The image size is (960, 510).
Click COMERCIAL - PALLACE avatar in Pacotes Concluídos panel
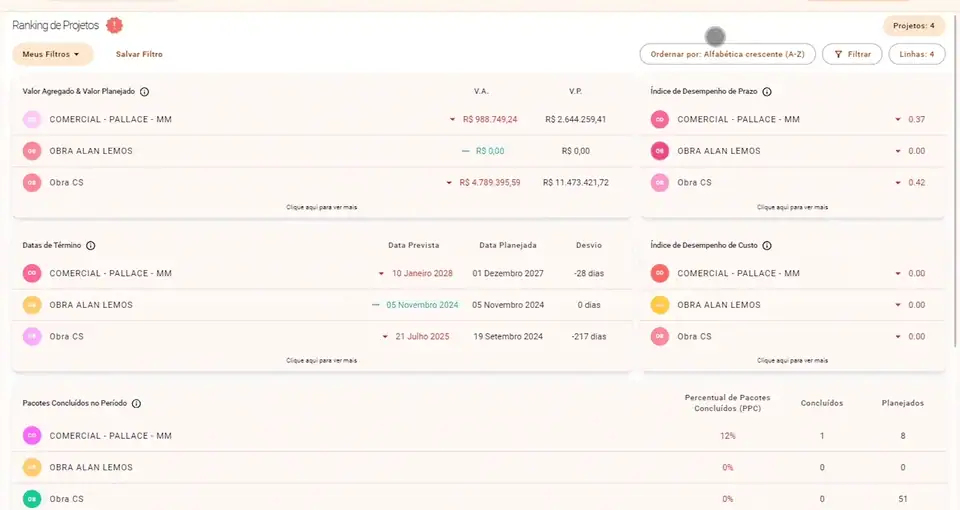pyautogui.click(x=32, y=435)
